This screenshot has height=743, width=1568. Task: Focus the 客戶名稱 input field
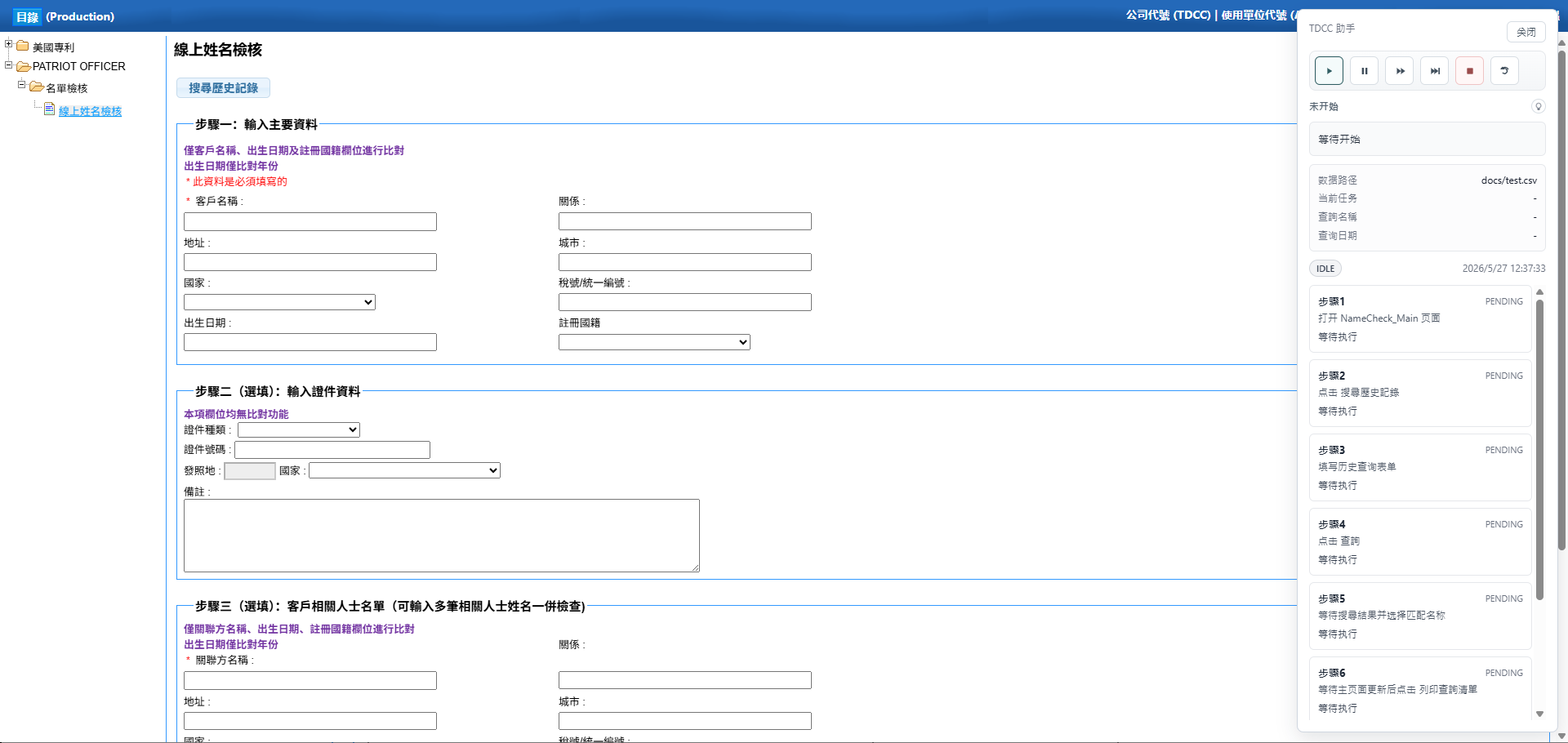coord(310,221)
